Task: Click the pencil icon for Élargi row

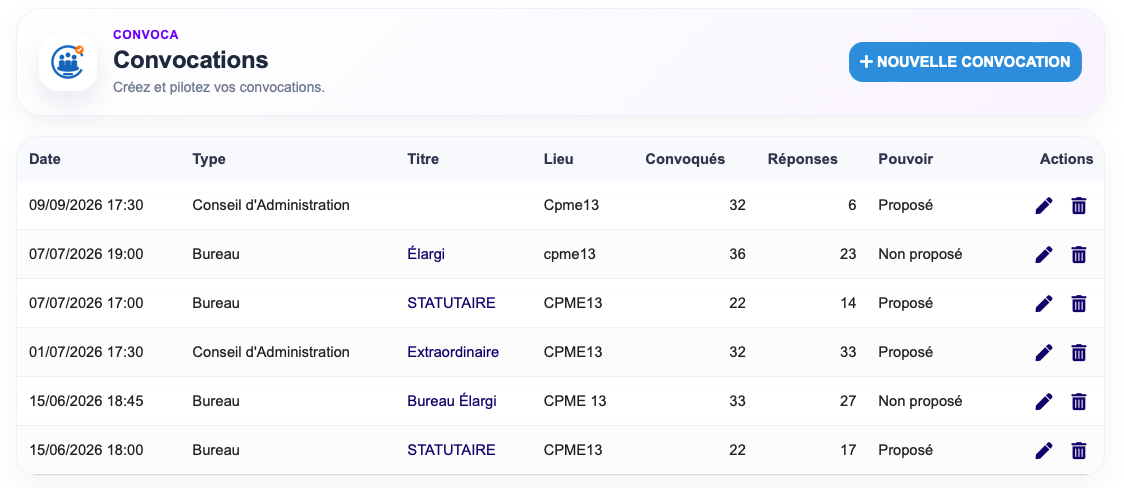Action: pyautogui.click(x=1044, y=254)
